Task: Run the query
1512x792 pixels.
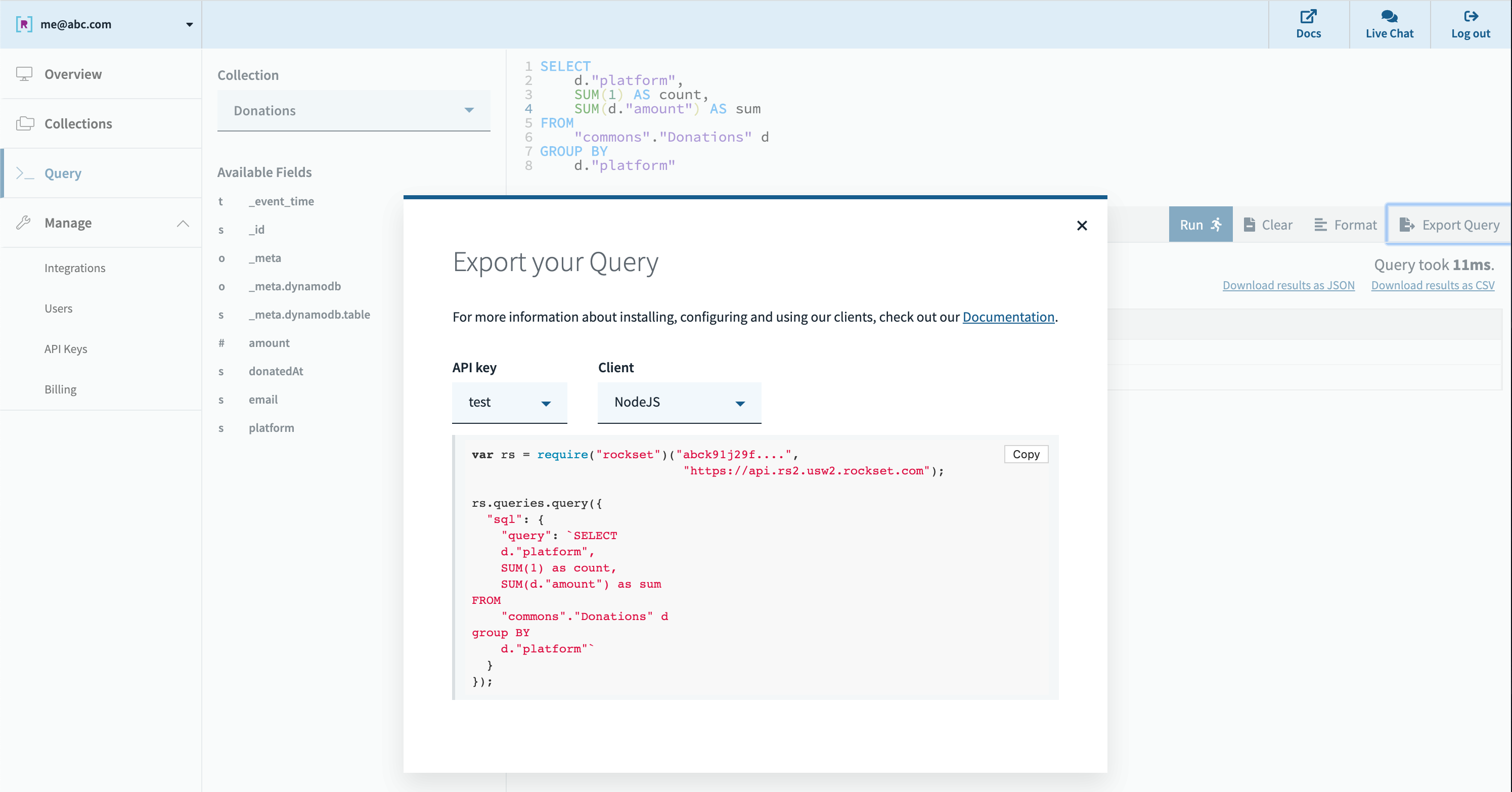Action: coord(1200,224)
